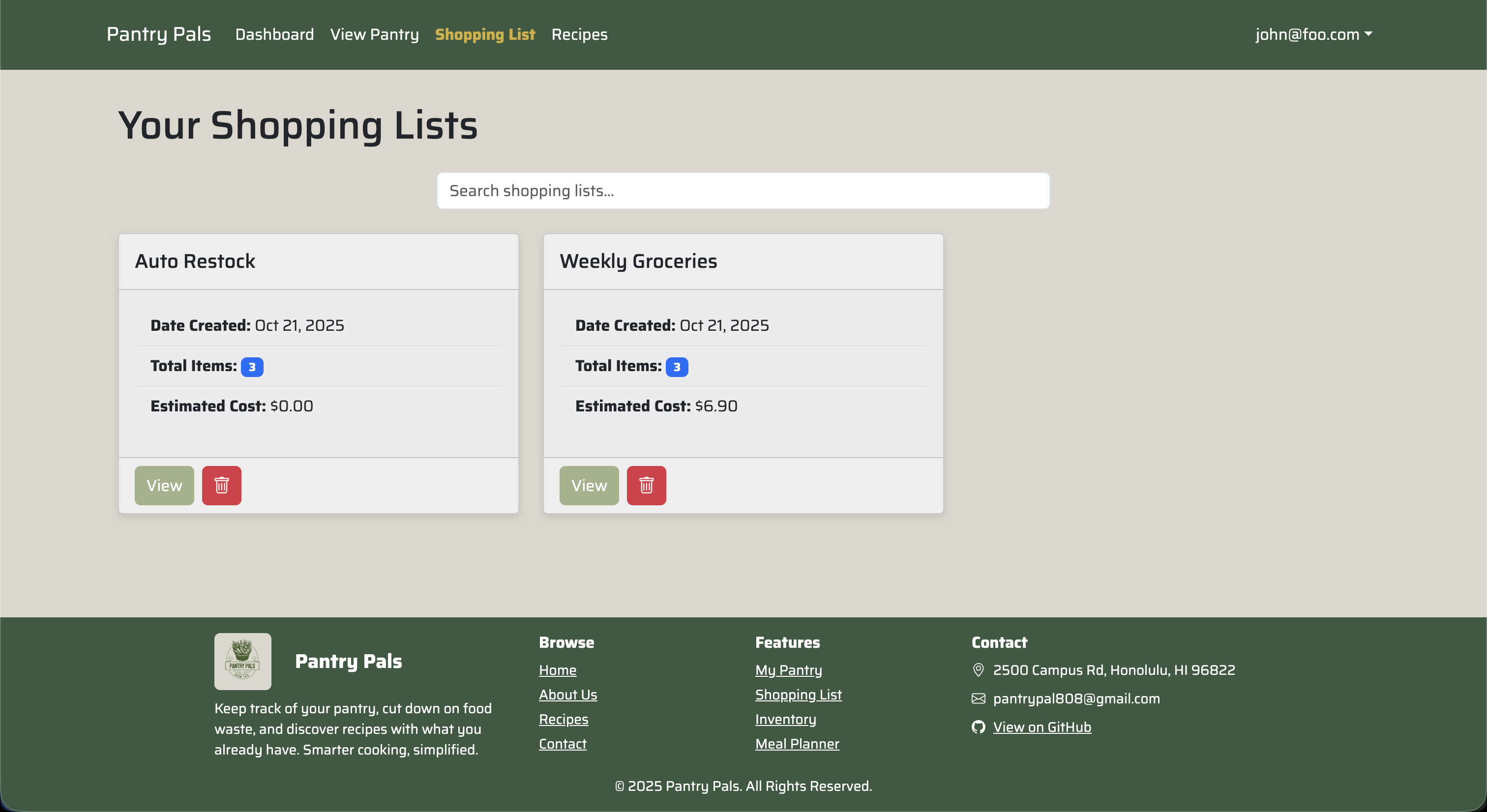Open the View Pantry page
The width and height of the screenshot is (1487, 812).
click(374, 34)
